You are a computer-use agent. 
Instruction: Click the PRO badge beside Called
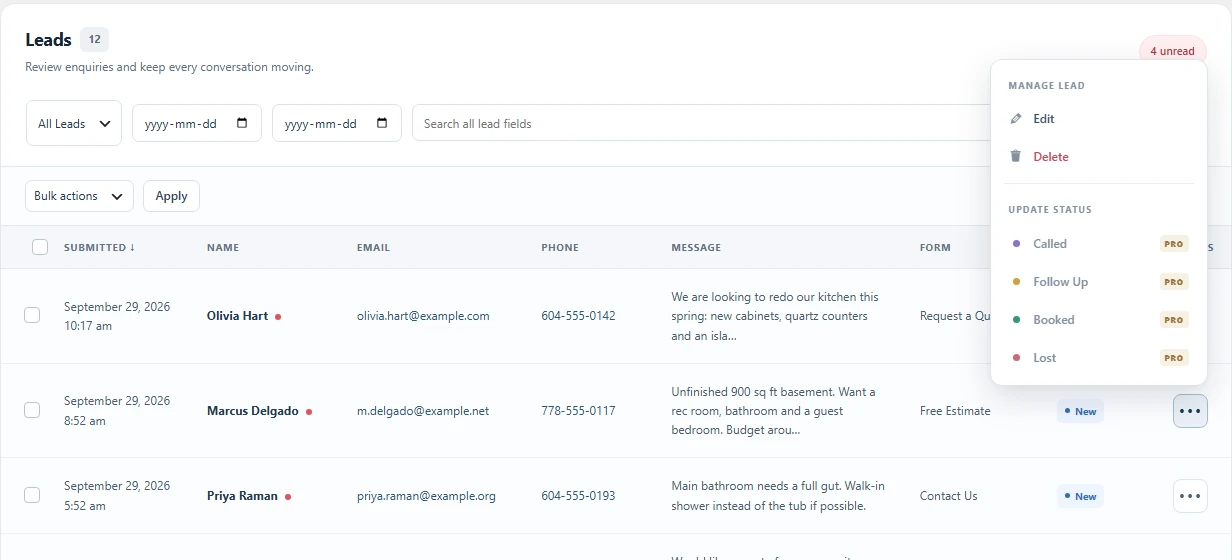tap(1174, 244)
